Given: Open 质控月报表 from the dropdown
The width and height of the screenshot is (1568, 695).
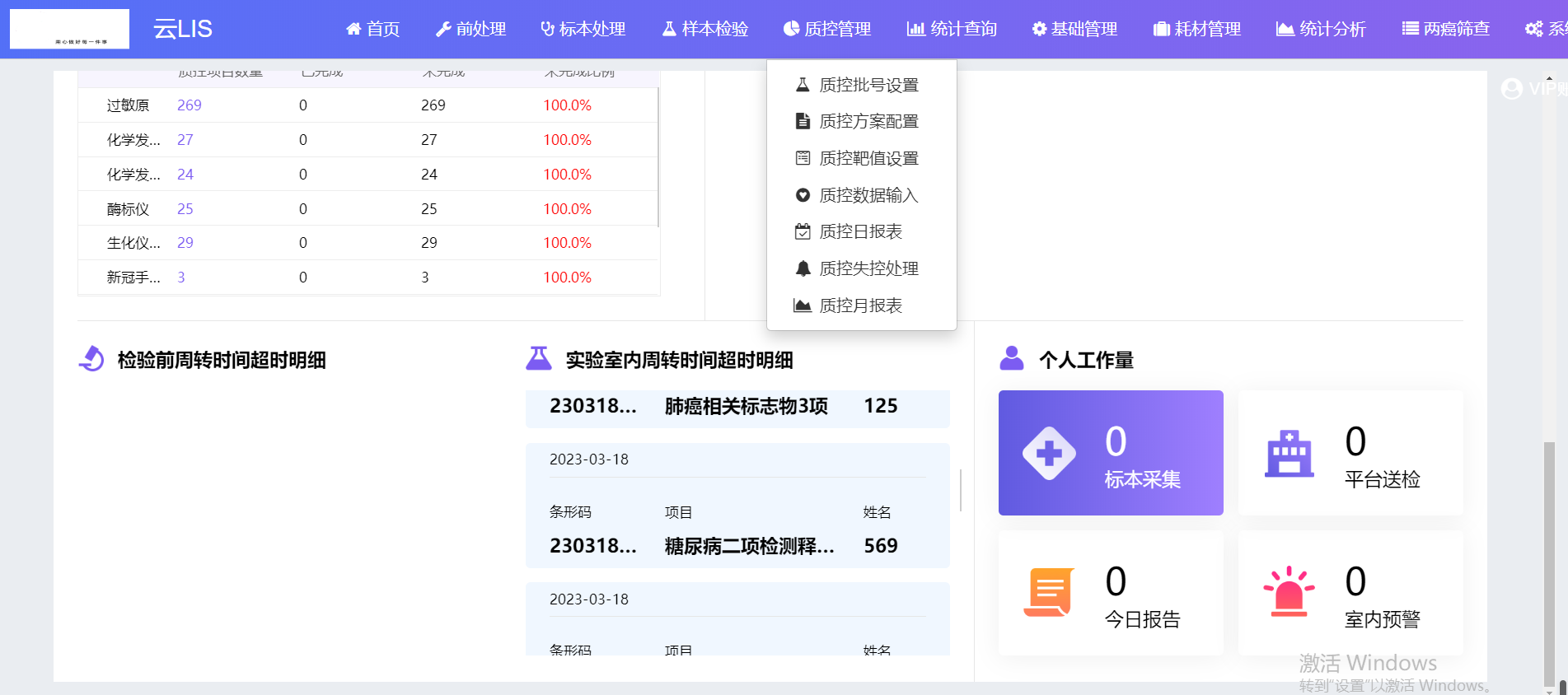Looking at the screenshot, I should click(862, 306).
